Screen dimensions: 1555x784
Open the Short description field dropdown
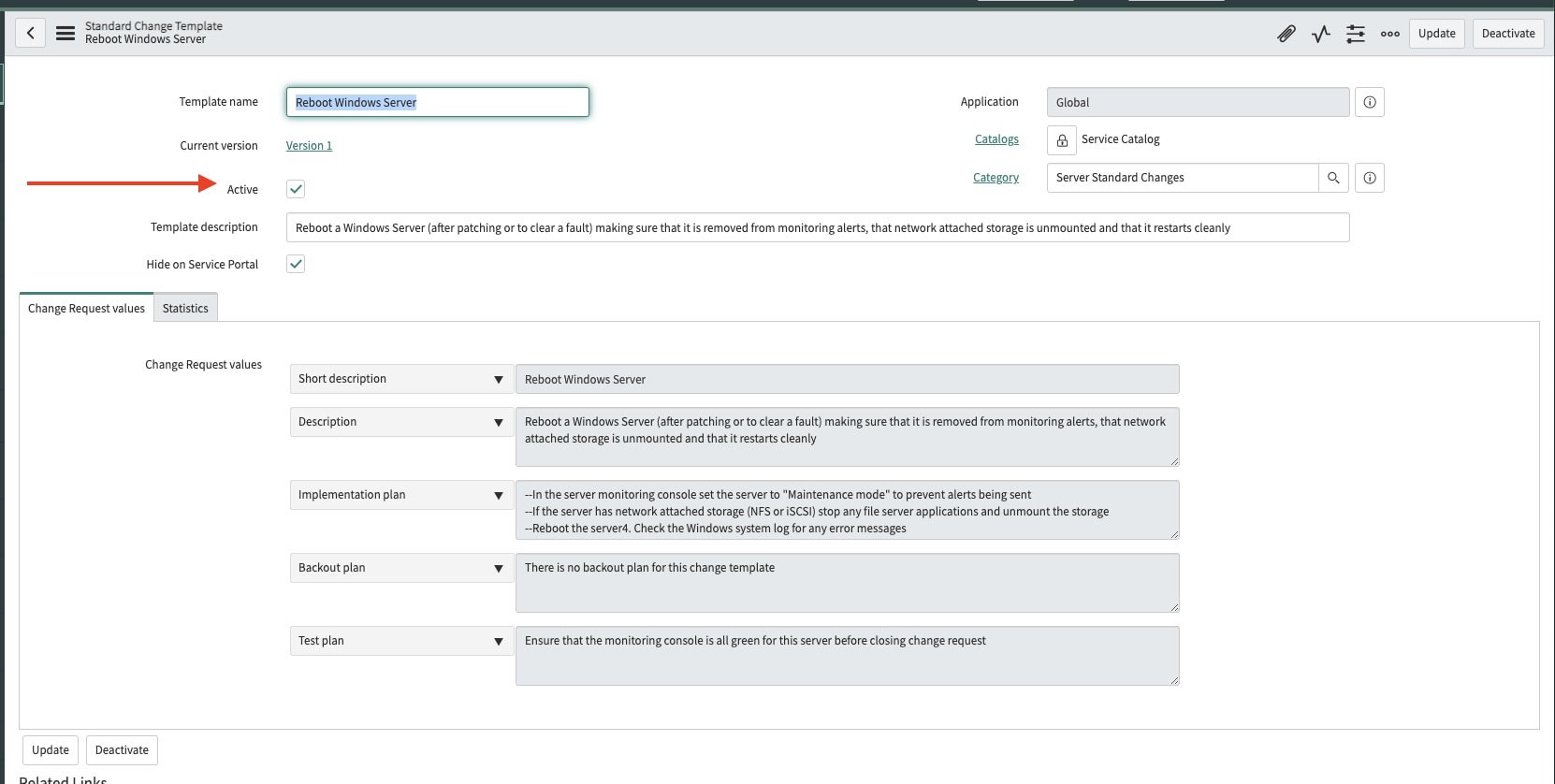pos(401,379)
